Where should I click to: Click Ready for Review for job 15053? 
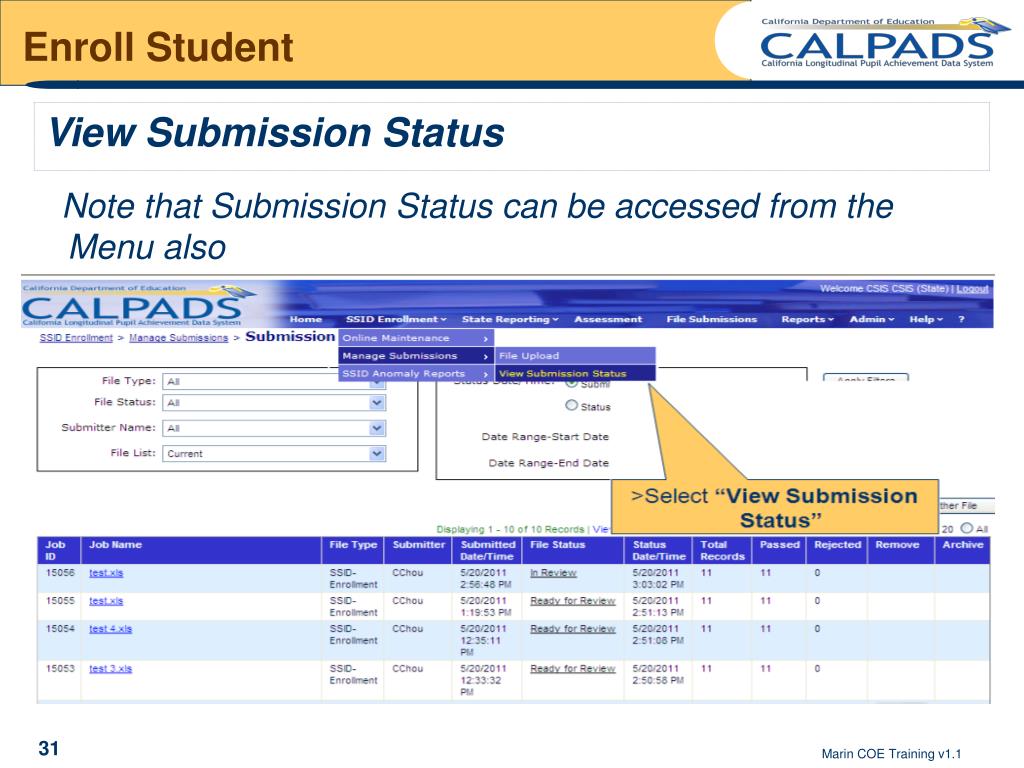click(573, 669)
